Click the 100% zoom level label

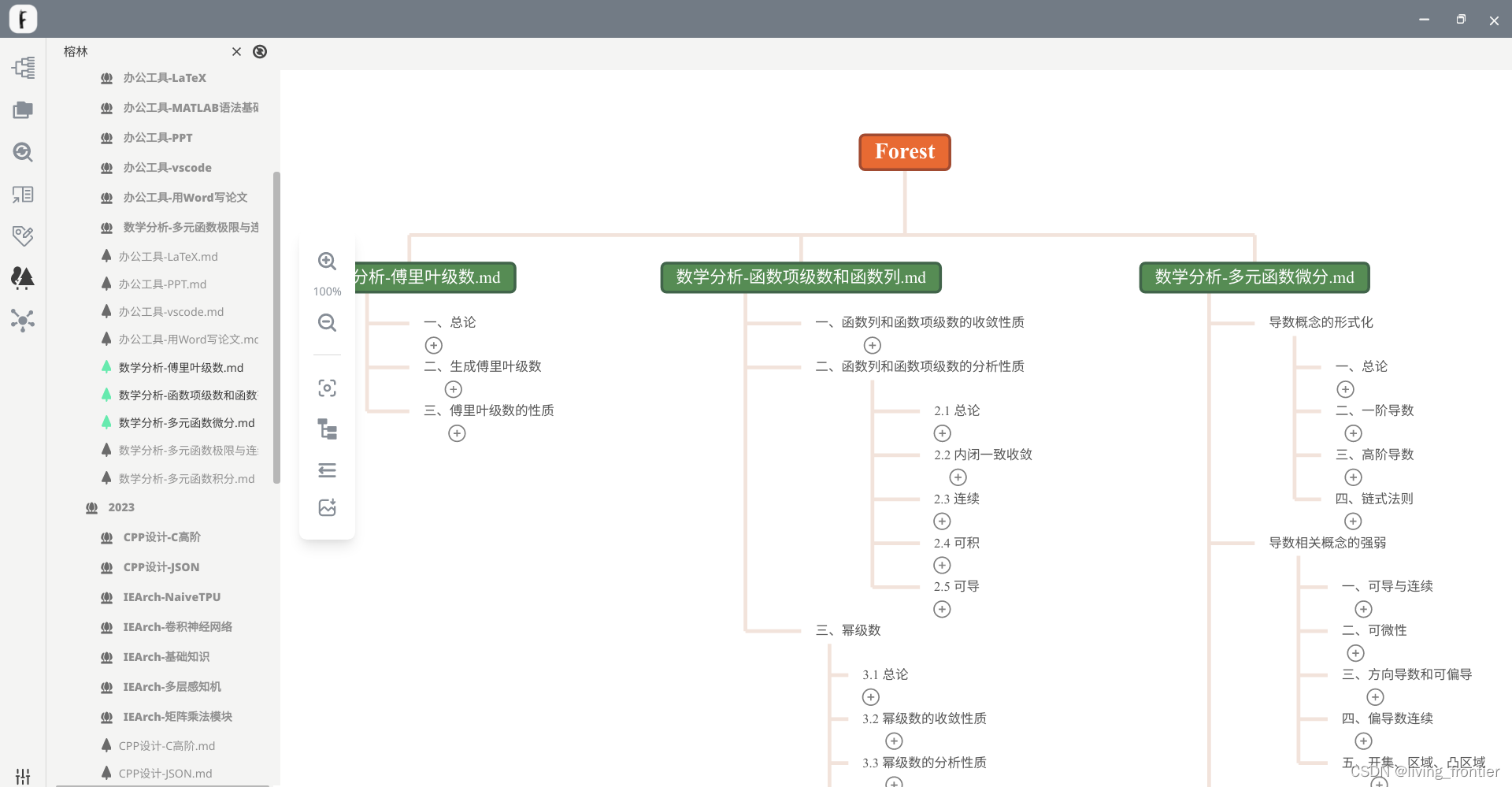click(x=327, y=291)
